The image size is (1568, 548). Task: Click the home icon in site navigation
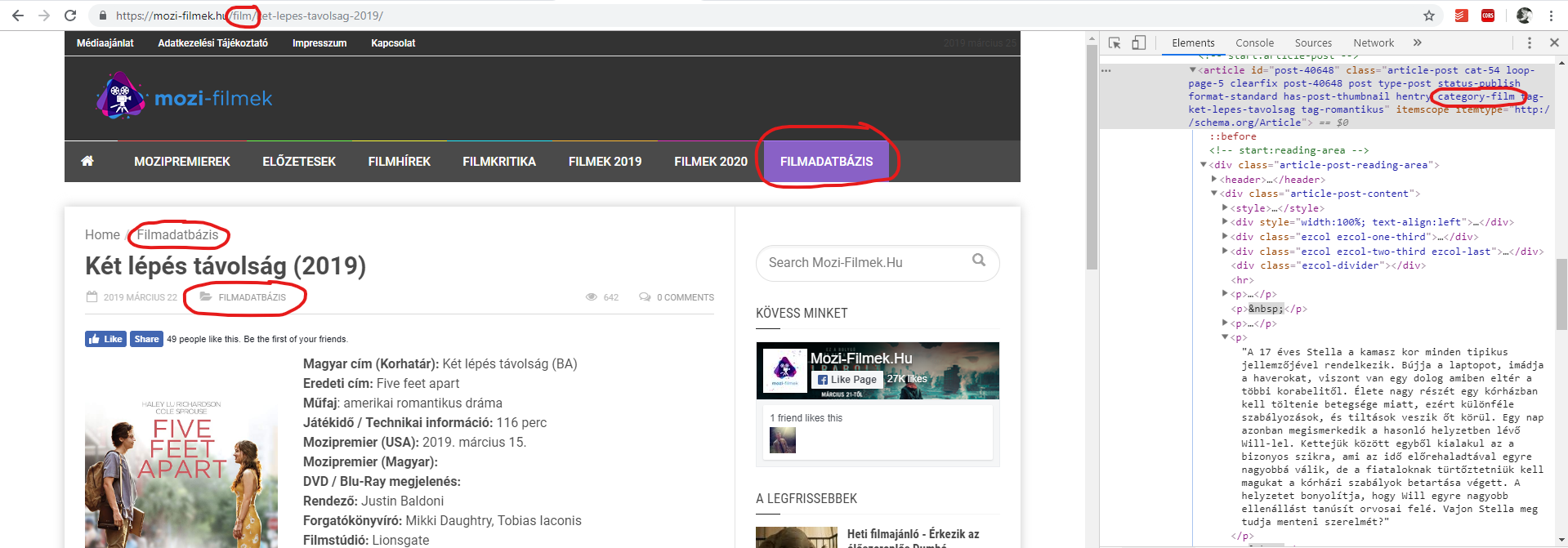click(87, 161)
